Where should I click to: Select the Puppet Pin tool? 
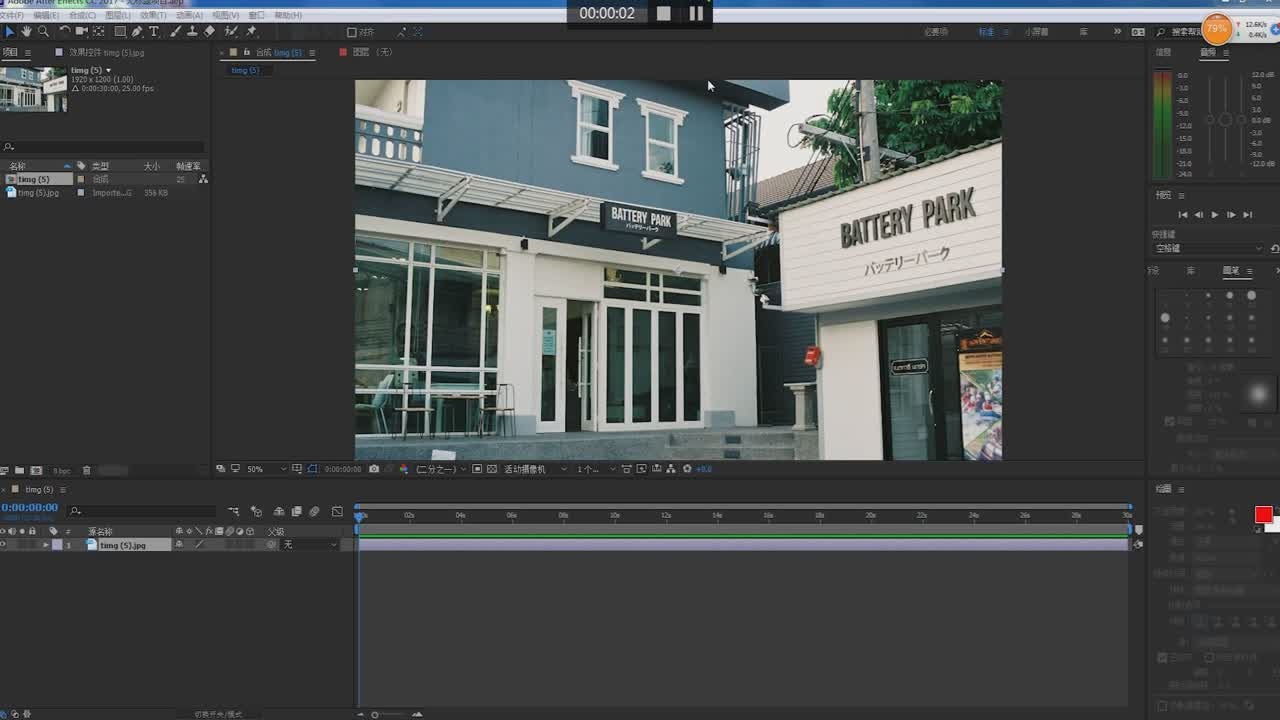click(x=251, y=32)
